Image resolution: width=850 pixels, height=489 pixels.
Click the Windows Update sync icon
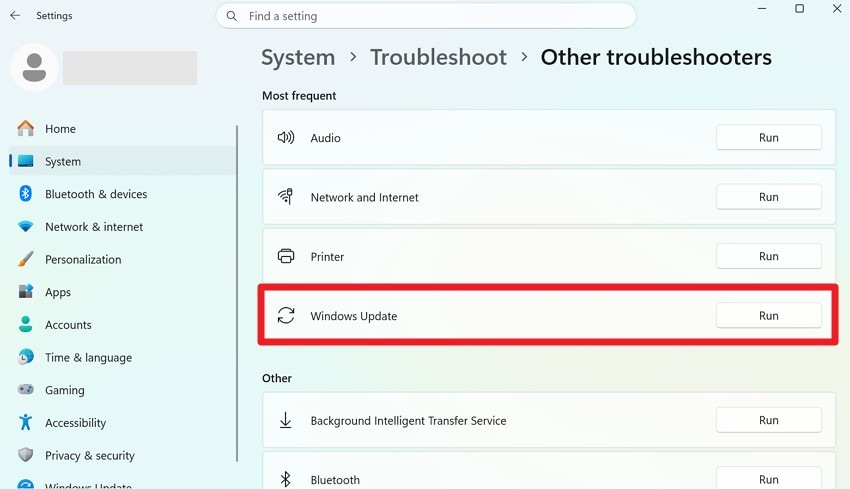click(x=286, y=315)
